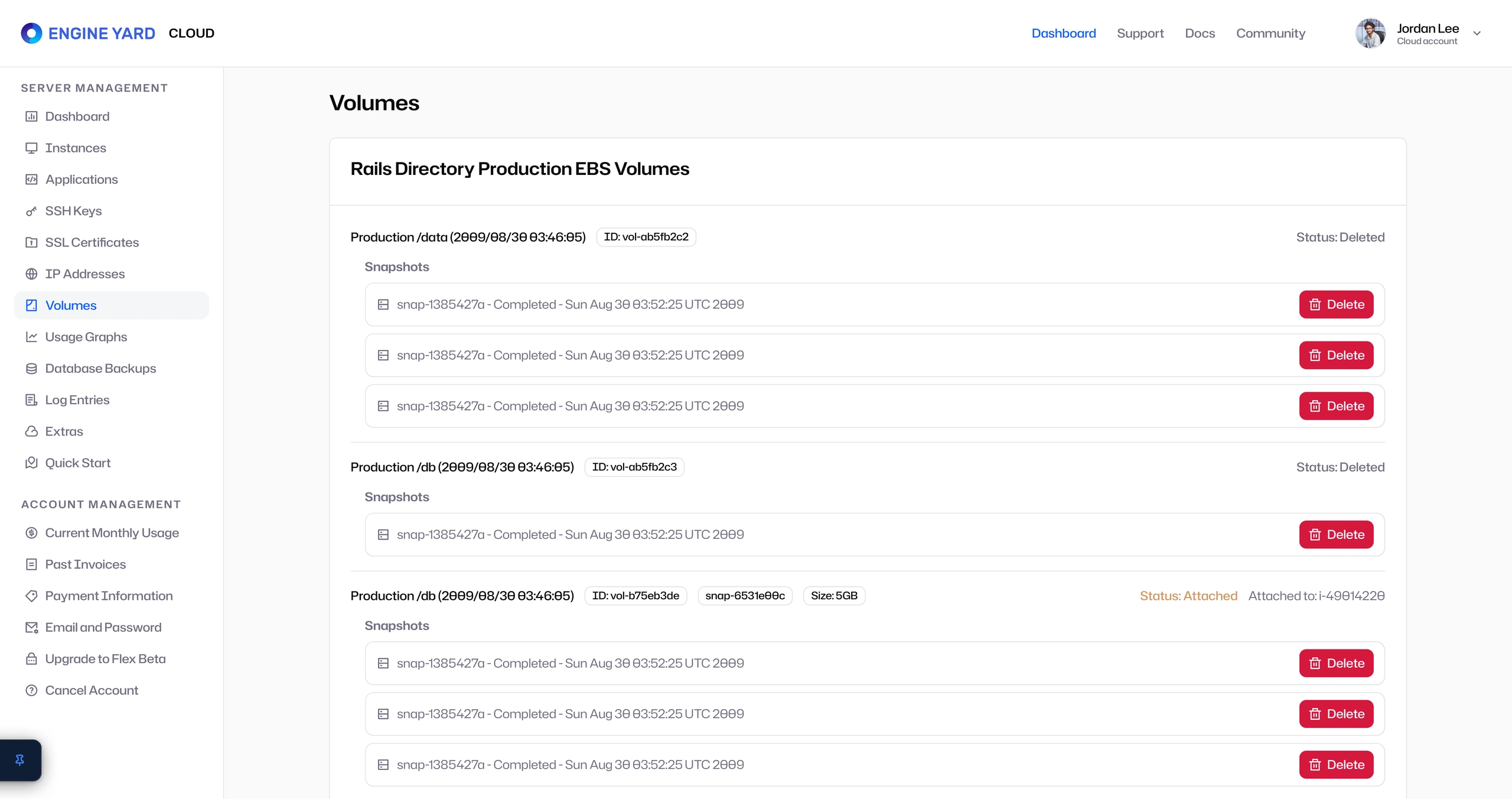Open the Community nav item
This screenshot has height=799, width=1512.
[1270, 34]
